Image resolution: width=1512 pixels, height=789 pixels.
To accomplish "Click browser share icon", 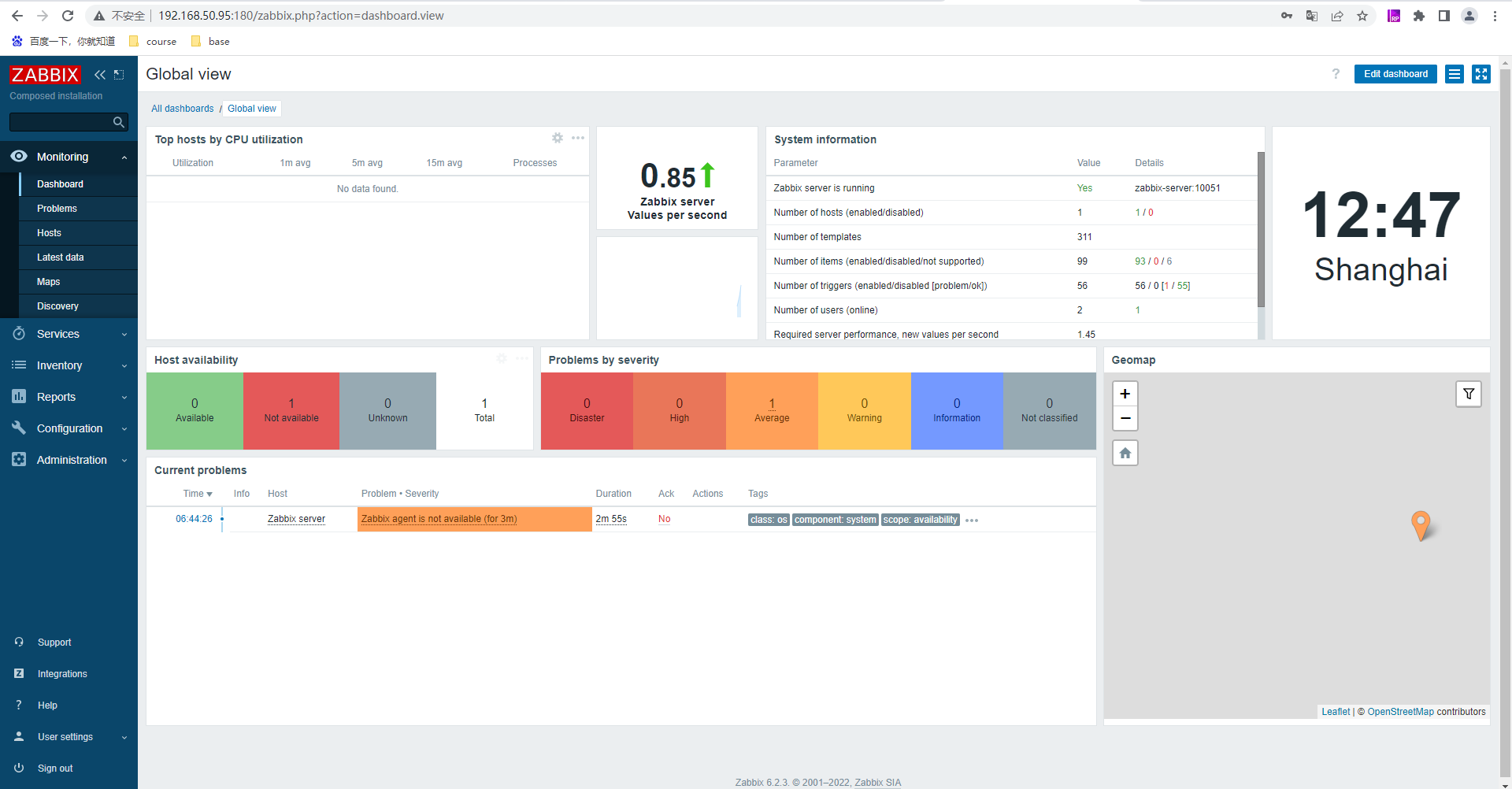I will coord(1337,16).
